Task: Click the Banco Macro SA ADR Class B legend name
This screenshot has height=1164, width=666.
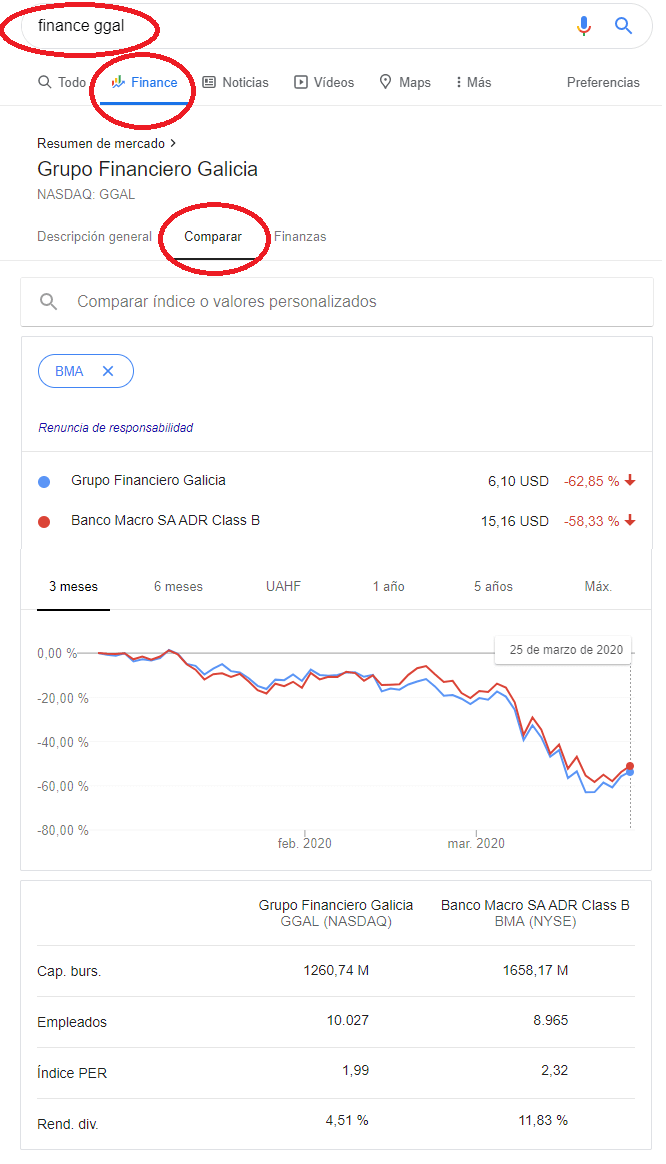Action: (x=166, y=520)
